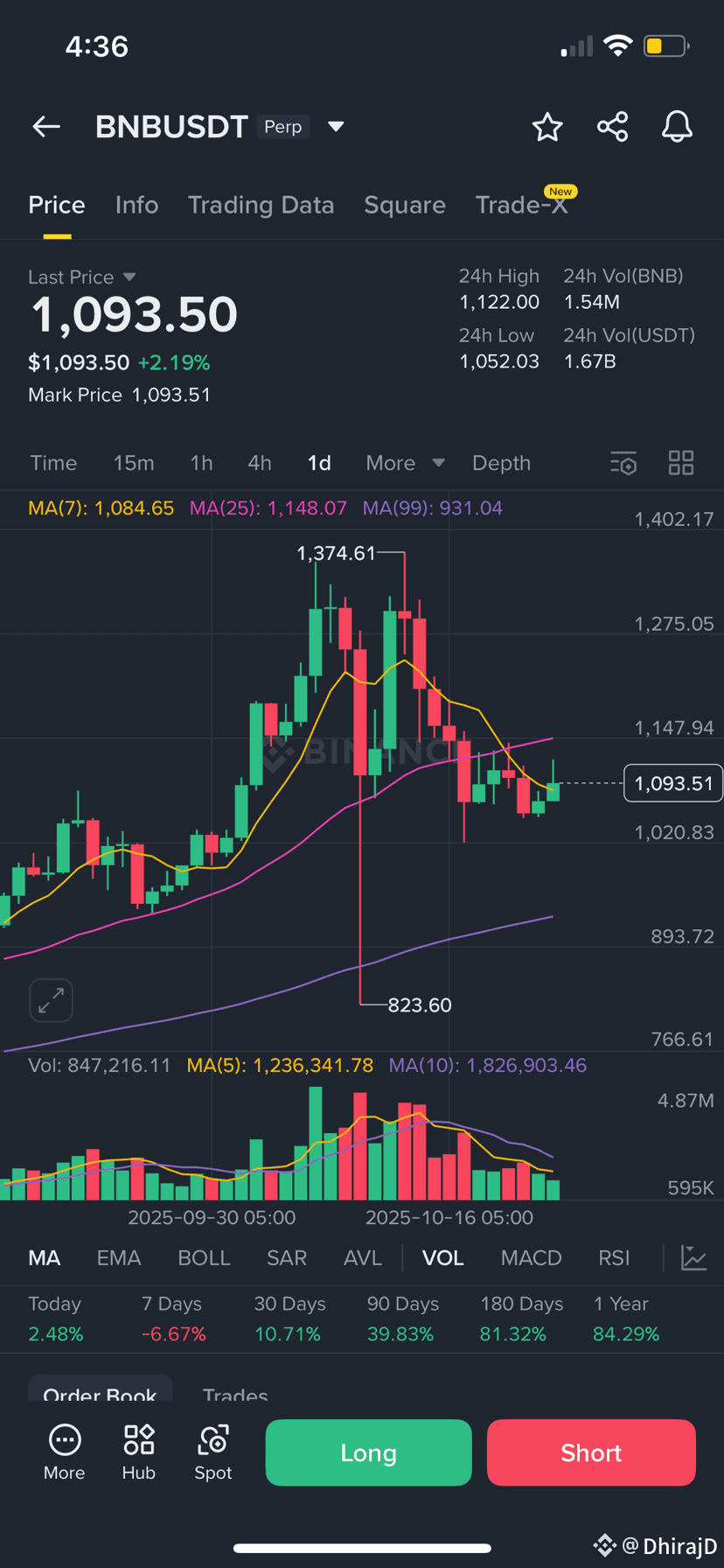Open the Hub icon

tap(139, 1452)
